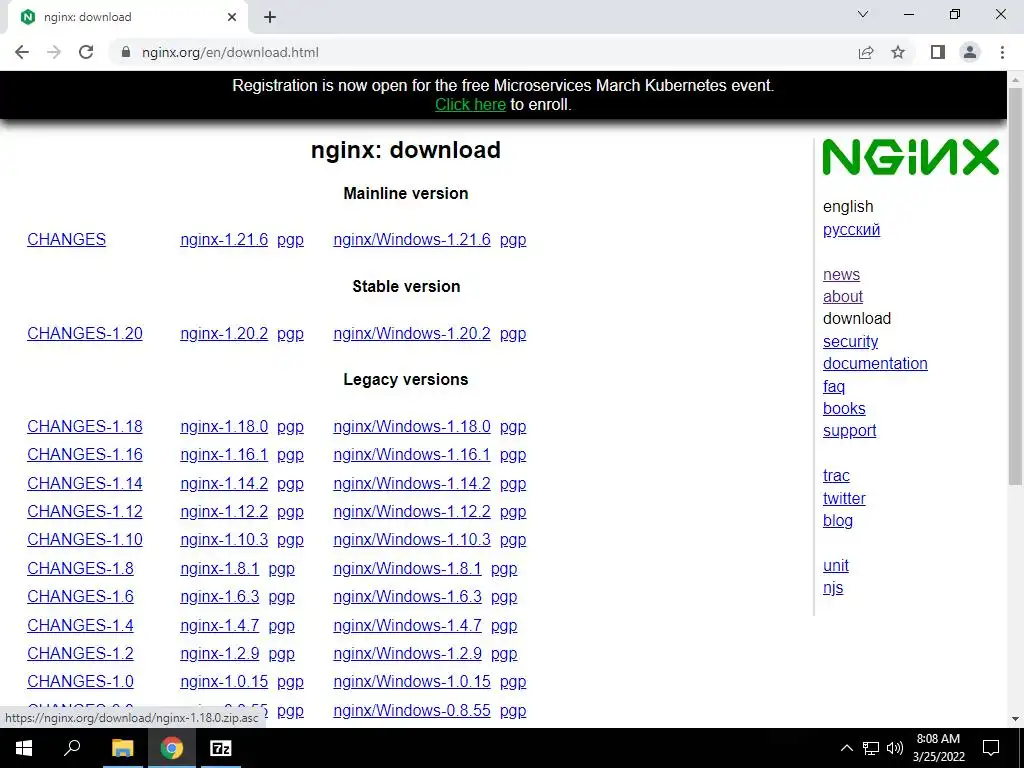Open Chrome three-dot menu

(x=1002, y=52)
